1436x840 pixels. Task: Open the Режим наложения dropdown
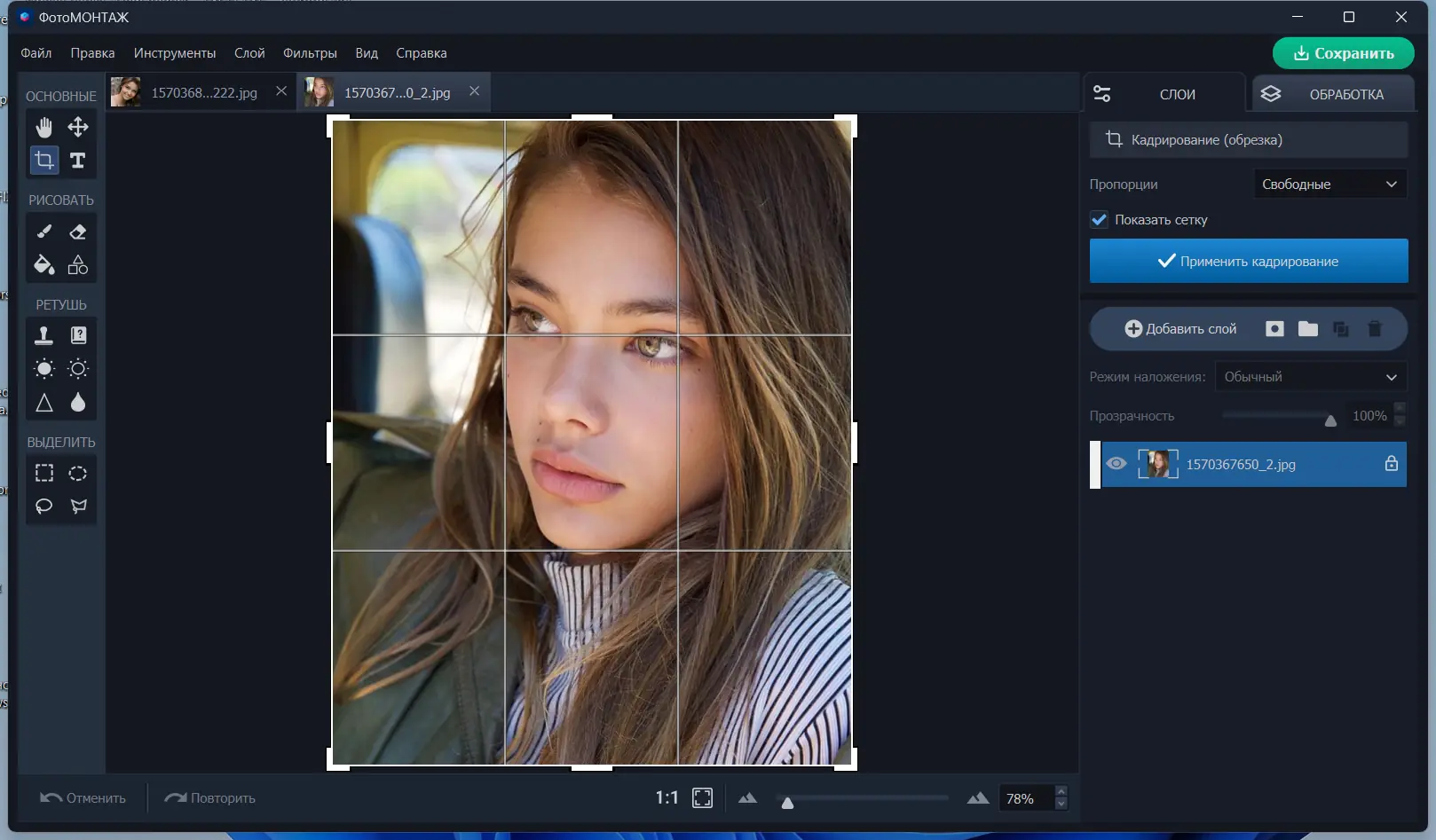coord(1311,377)
